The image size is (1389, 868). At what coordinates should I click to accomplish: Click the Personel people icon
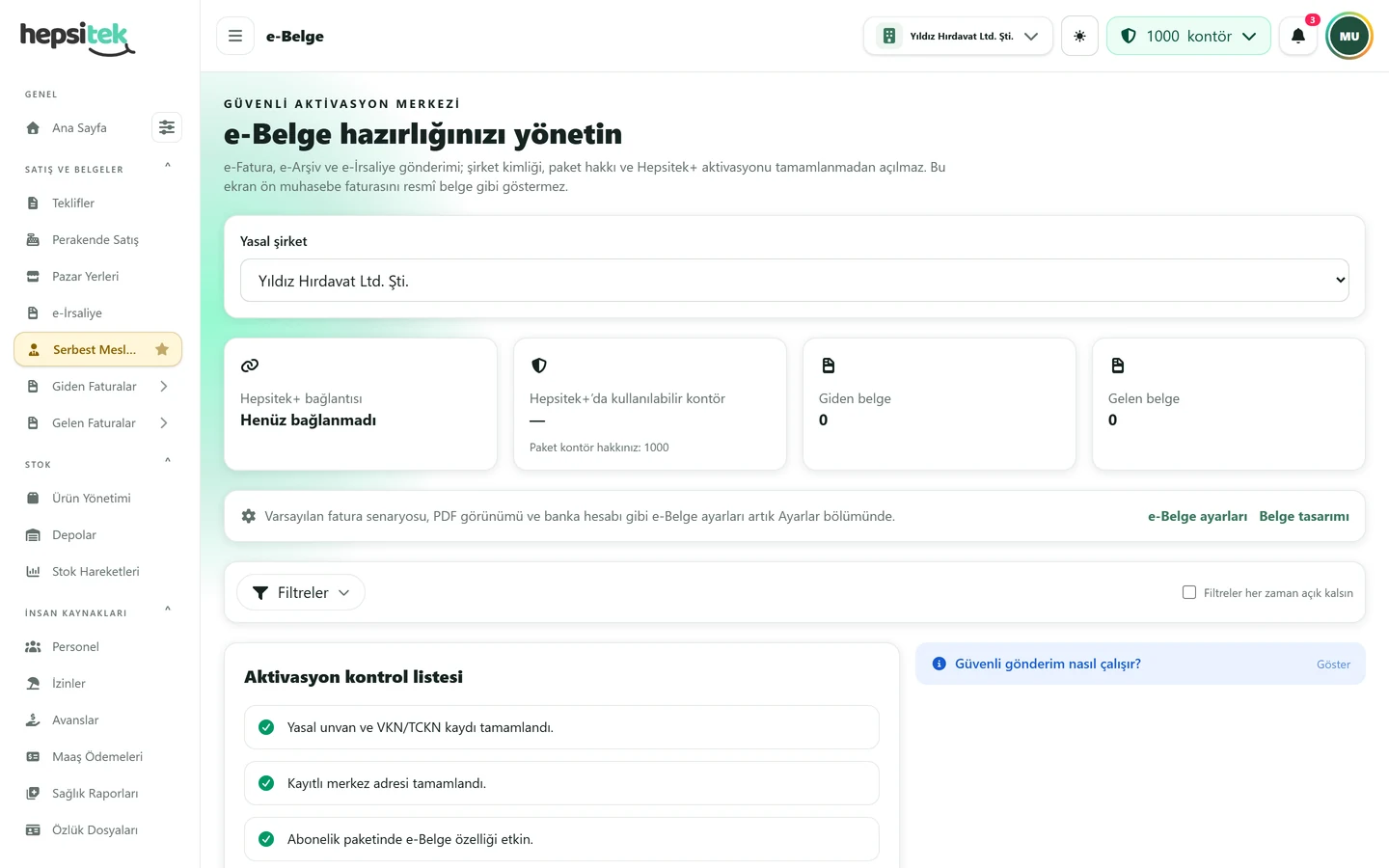33,647
